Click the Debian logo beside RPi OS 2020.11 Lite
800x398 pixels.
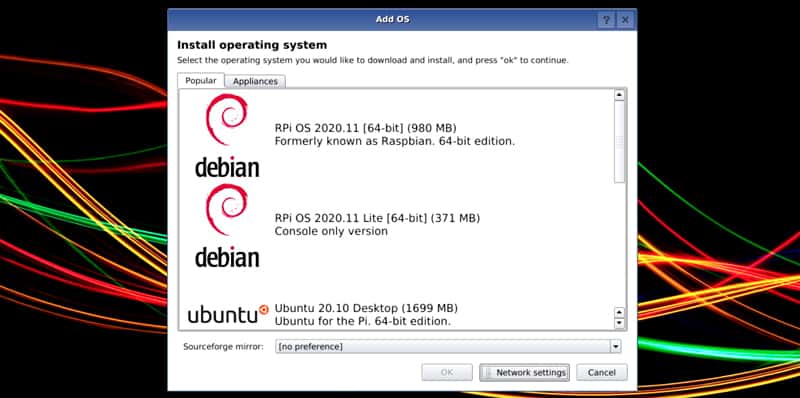(227, 226)
